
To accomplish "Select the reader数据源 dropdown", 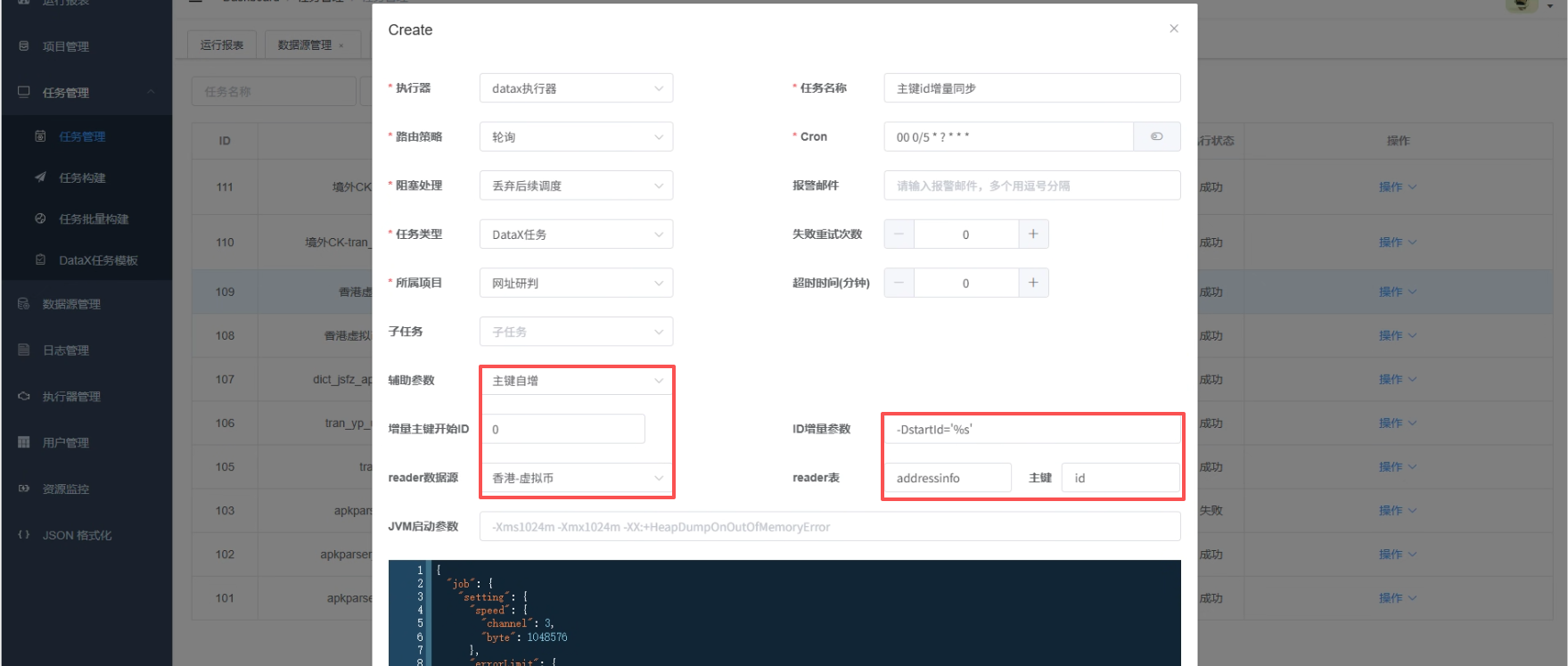I will pos(576,478).
